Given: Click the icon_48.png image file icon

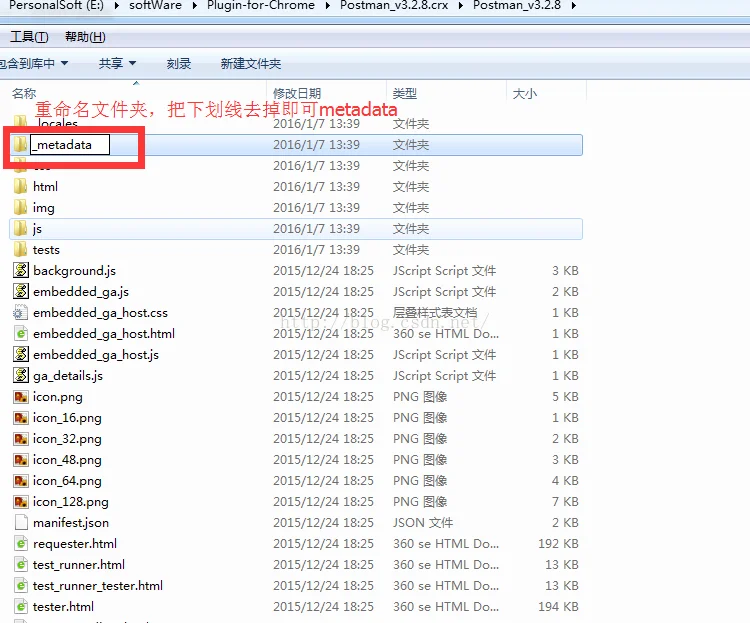Looking at the screenshot, I should point(21,460).
